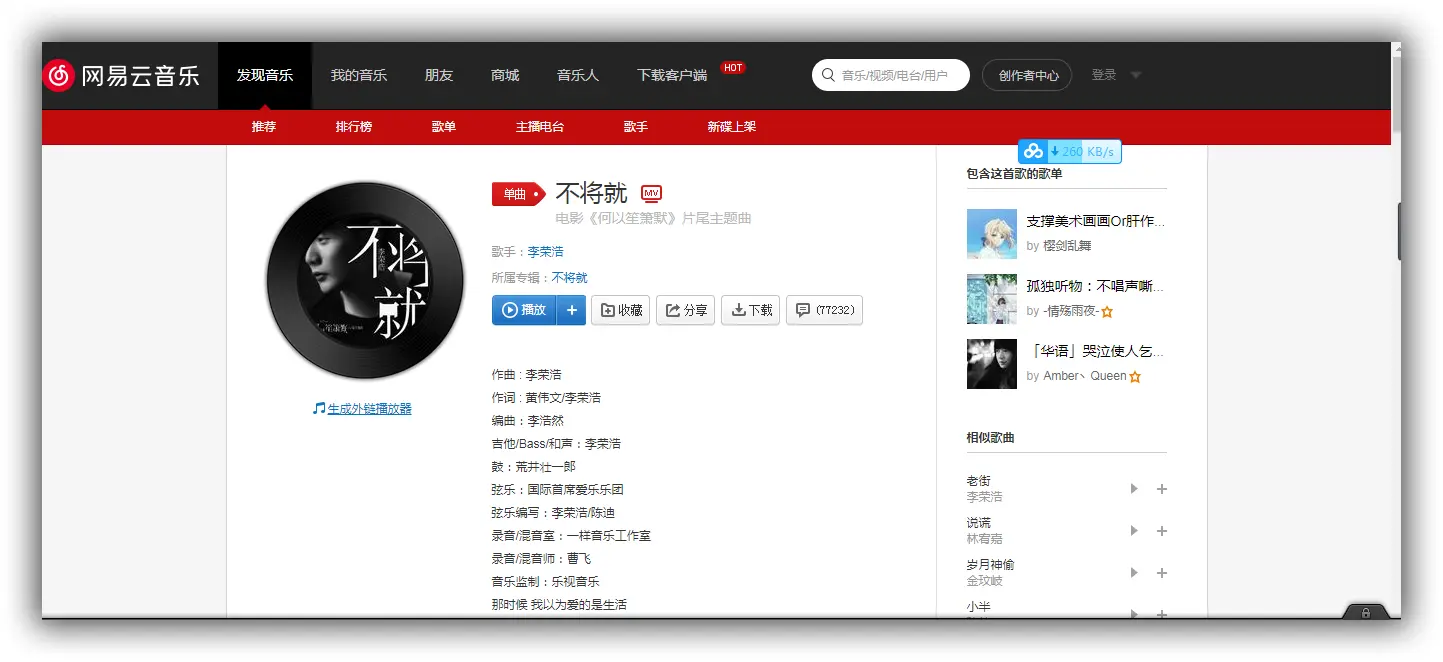
Task: Select 歌手 in the red bar
Action: click(636, 127)
